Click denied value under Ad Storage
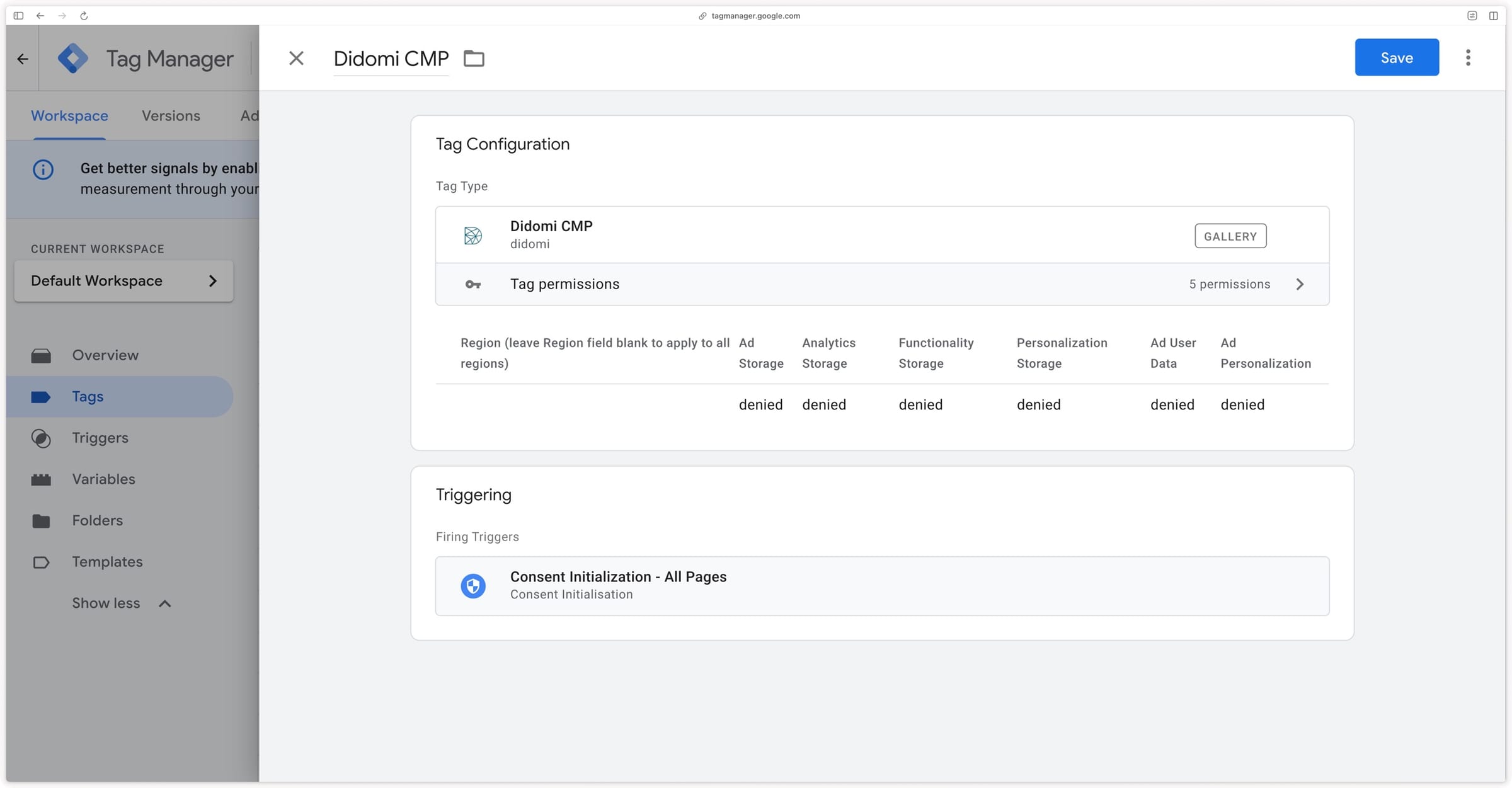Screen dimensions: 1512x788 click(760, 404)
